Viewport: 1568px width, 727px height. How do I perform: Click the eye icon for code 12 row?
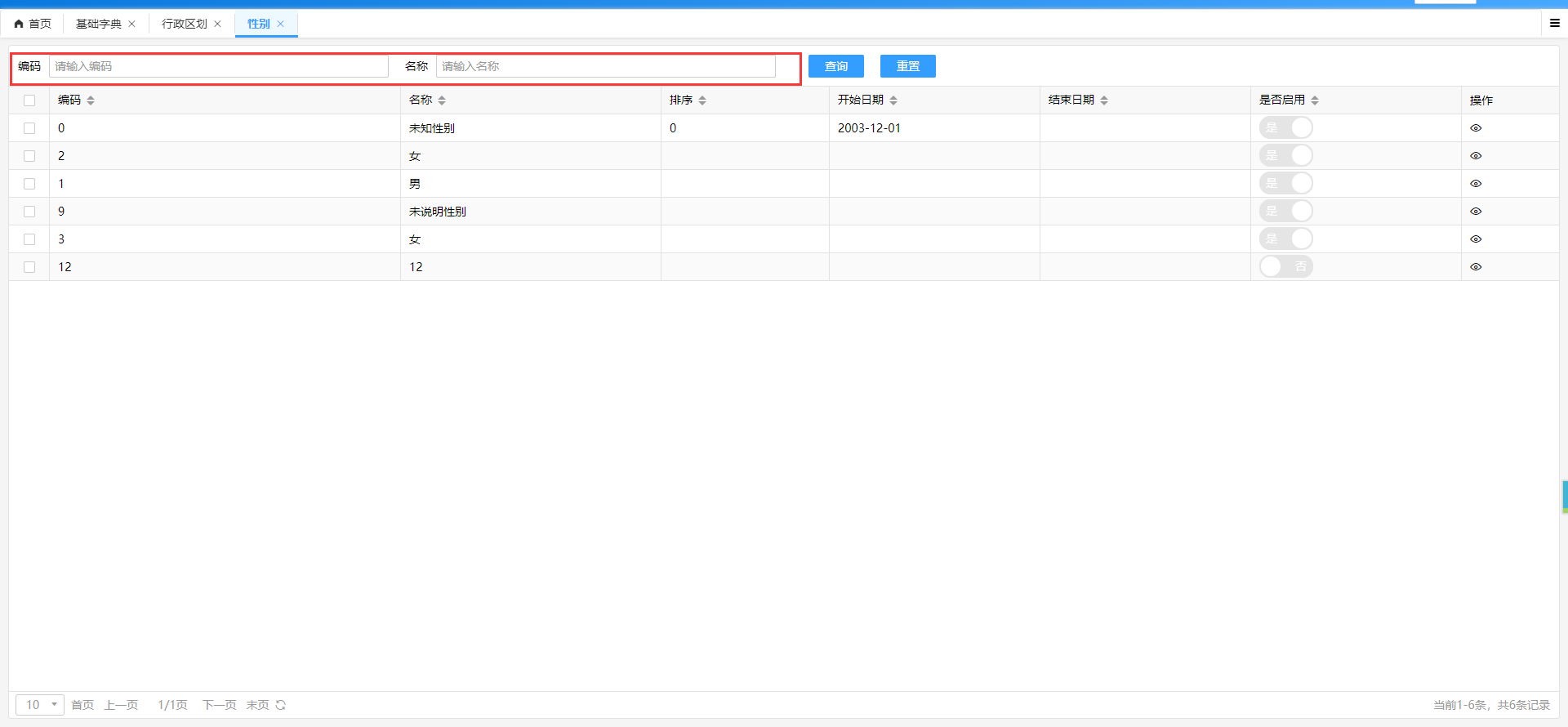point(1475,267)
